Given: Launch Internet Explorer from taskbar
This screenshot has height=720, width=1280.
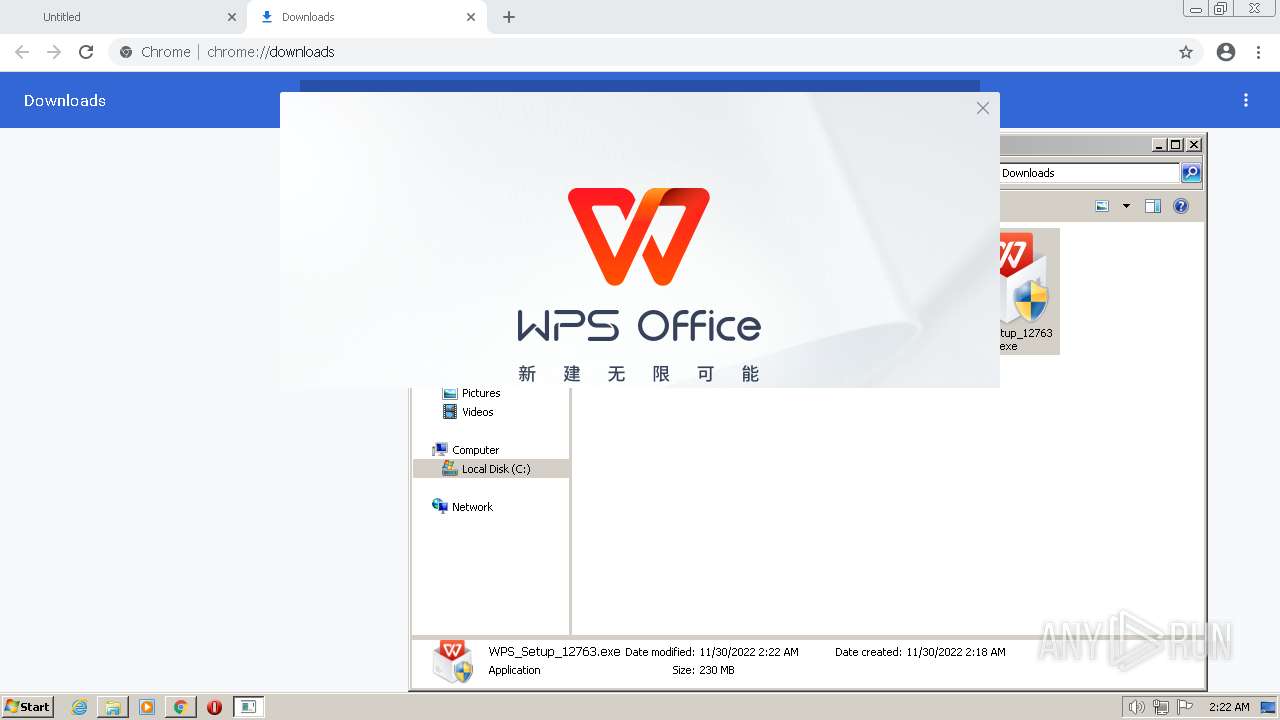Looking at the screenshot, I should tap(79, 707).
